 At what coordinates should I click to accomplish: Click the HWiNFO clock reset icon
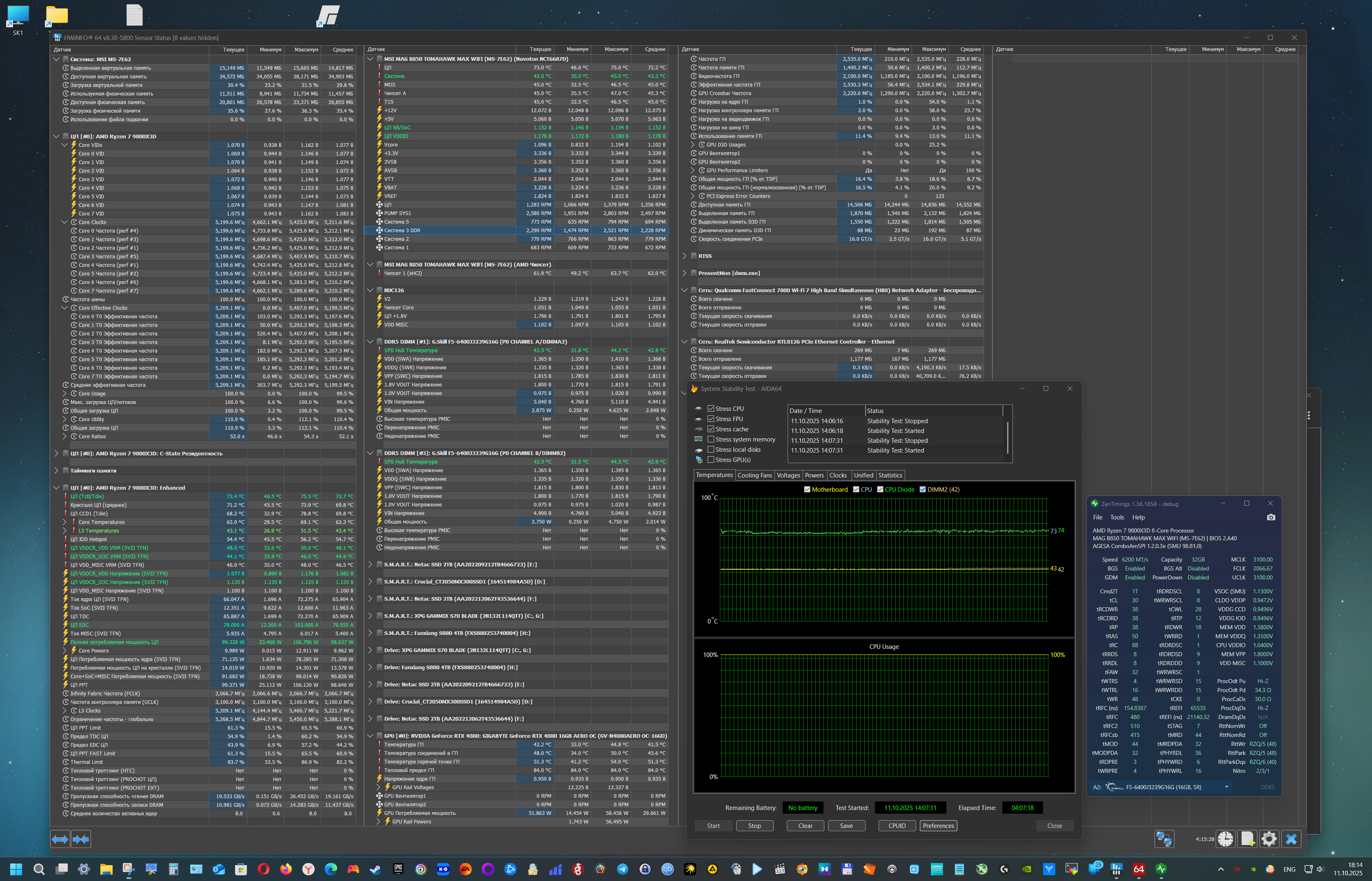coord(1225,839)
